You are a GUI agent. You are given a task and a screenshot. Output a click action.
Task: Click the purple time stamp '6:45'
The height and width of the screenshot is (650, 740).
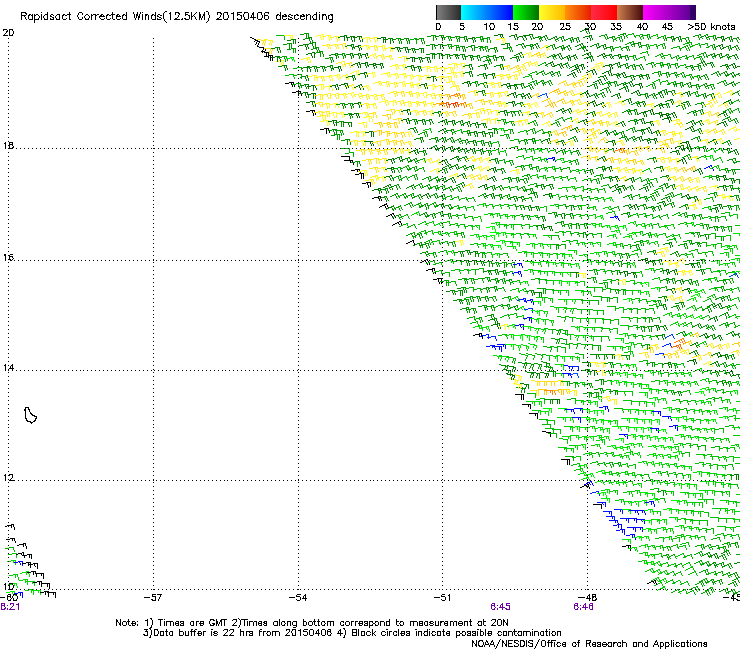pos(500,607)
